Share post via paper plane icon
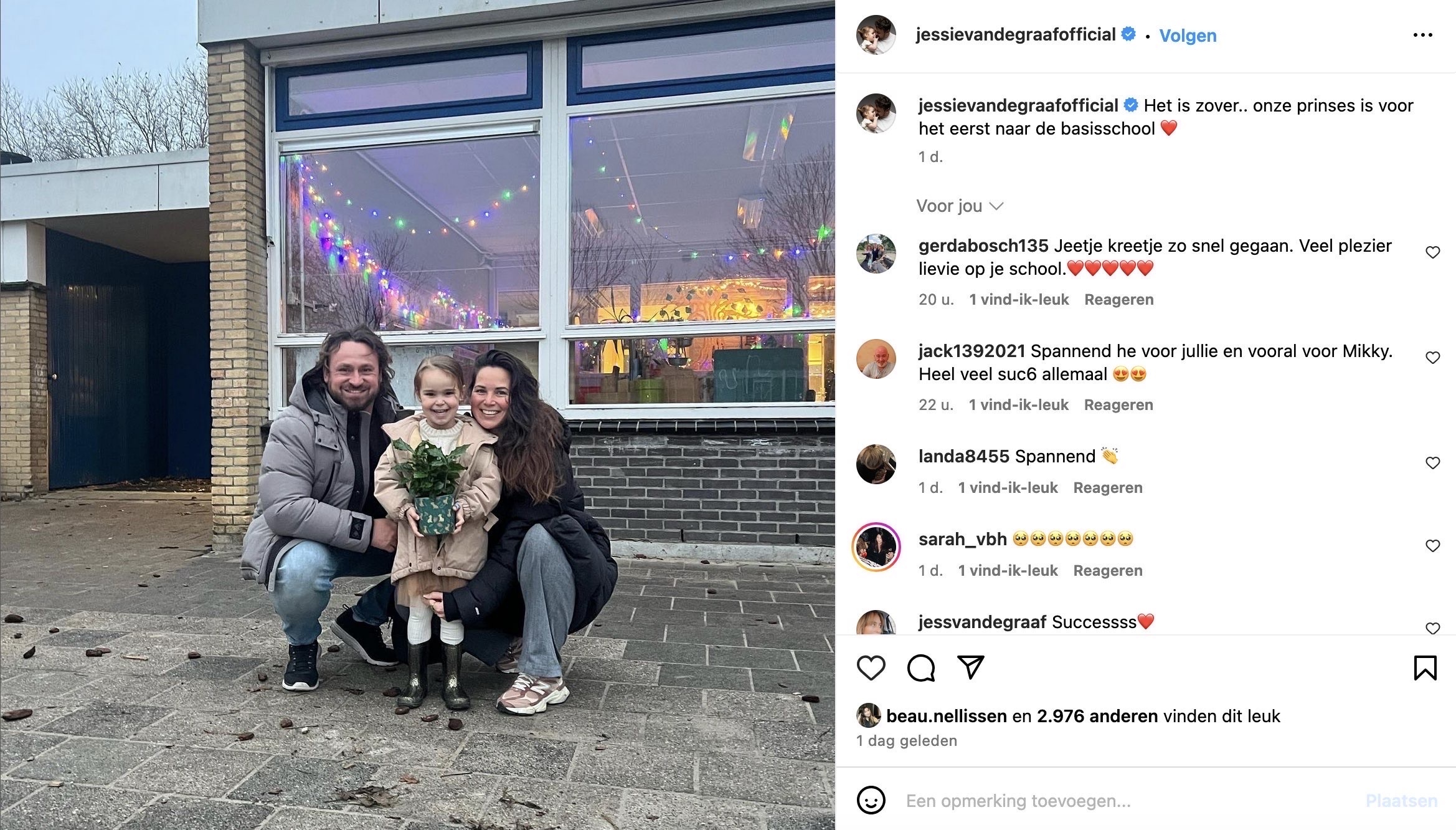Viewport: 1456px width, 830px height. click(x=970, y=667)
